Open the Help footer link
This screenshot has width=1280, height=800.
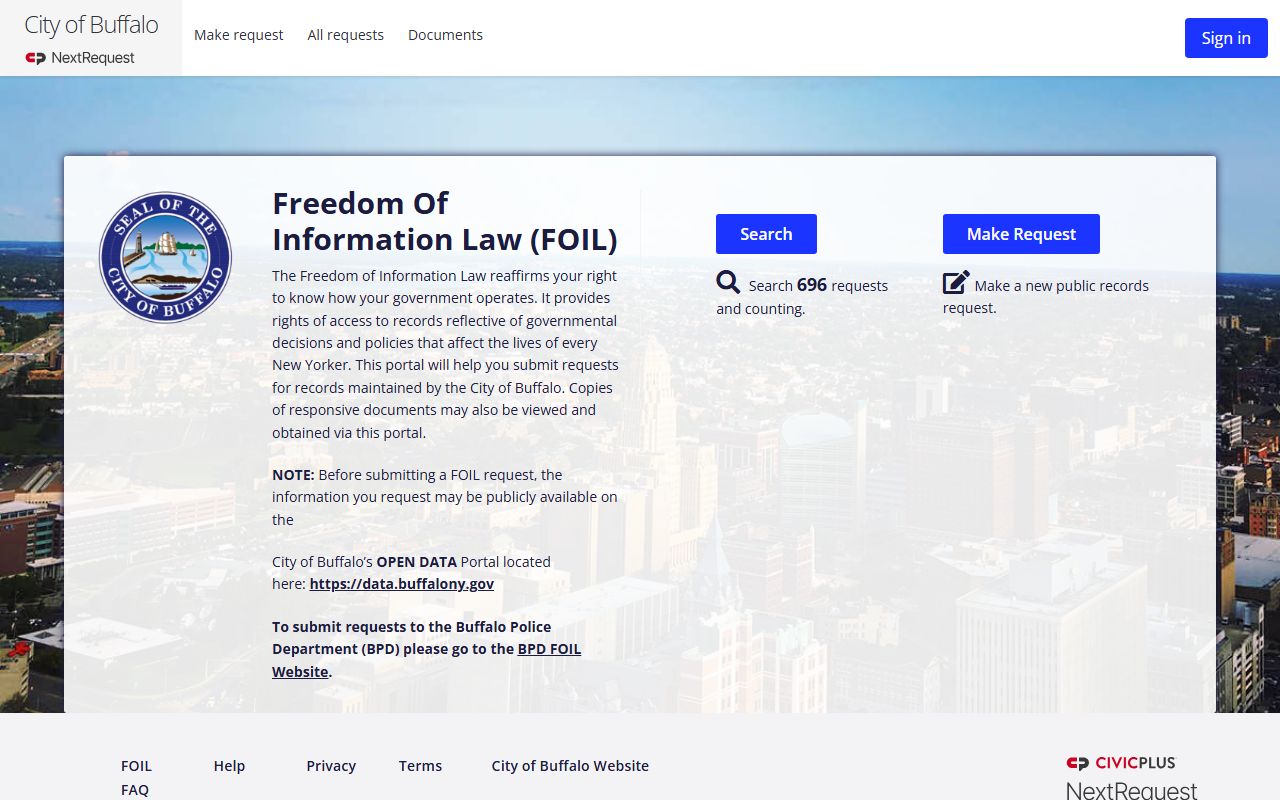coord(229,766)
